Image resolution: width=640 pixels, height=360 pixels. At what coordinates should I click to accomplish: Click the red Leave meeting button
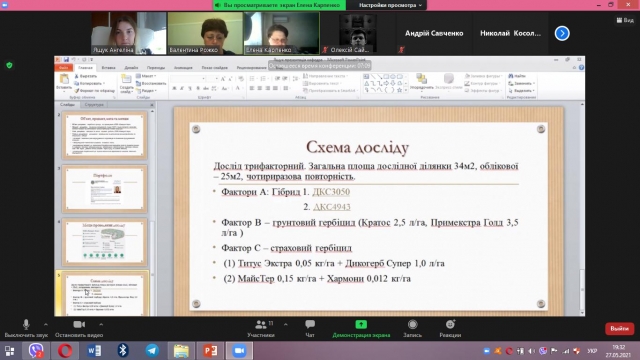point(619,328)
